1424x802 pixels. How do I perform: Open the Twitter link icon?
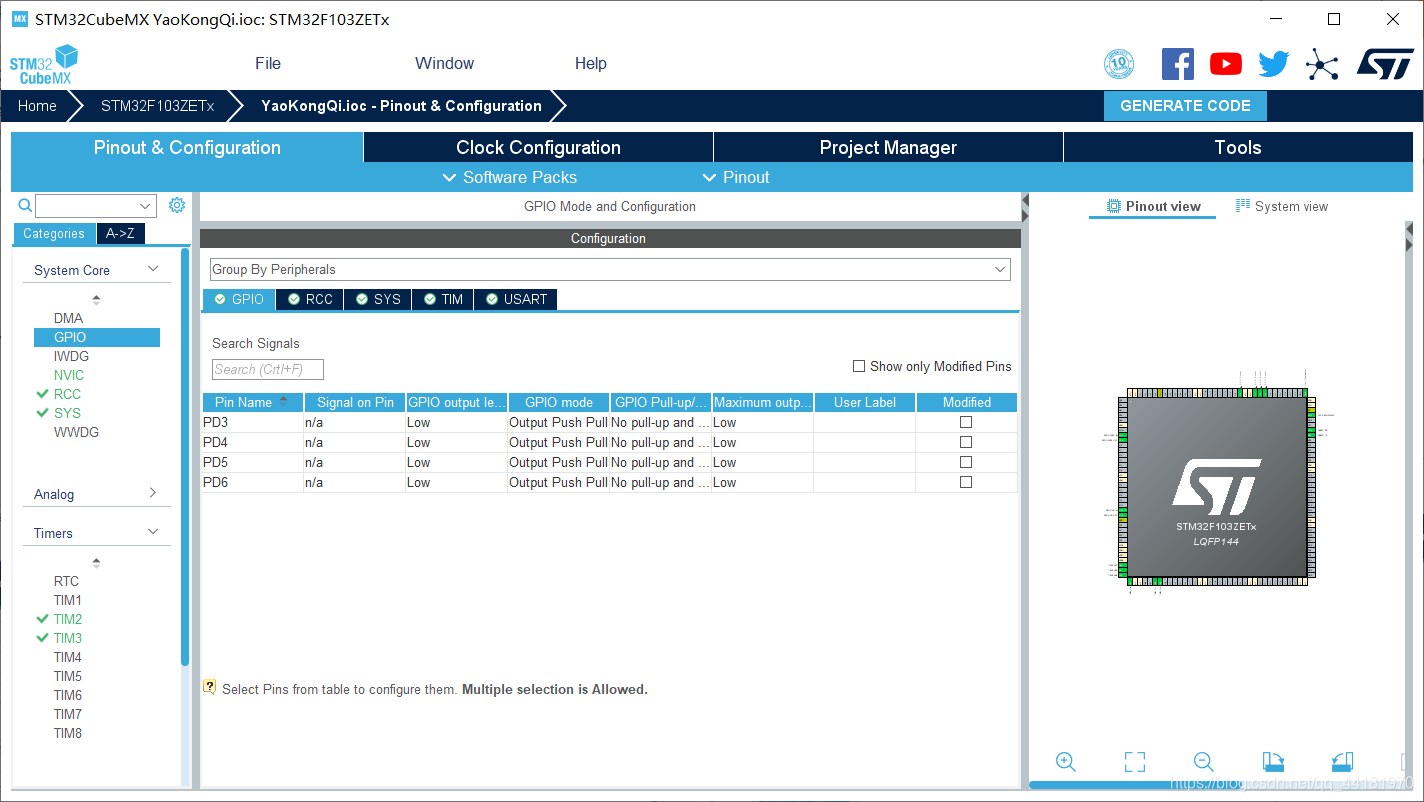point(1274,64)
